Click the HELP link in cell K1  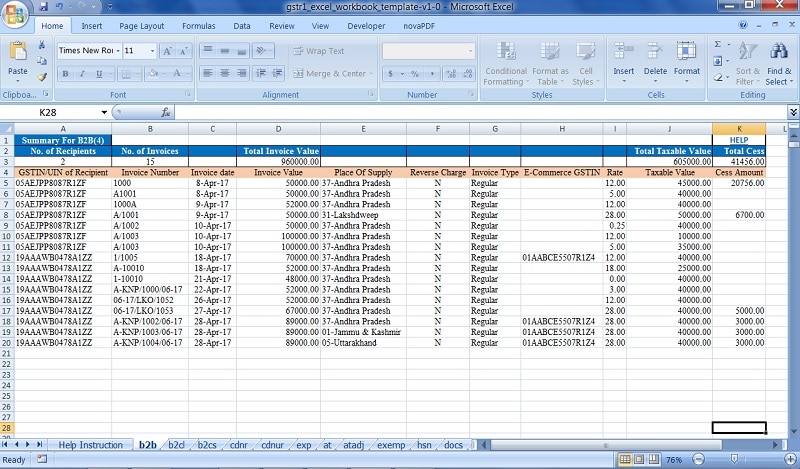[739, 140]
